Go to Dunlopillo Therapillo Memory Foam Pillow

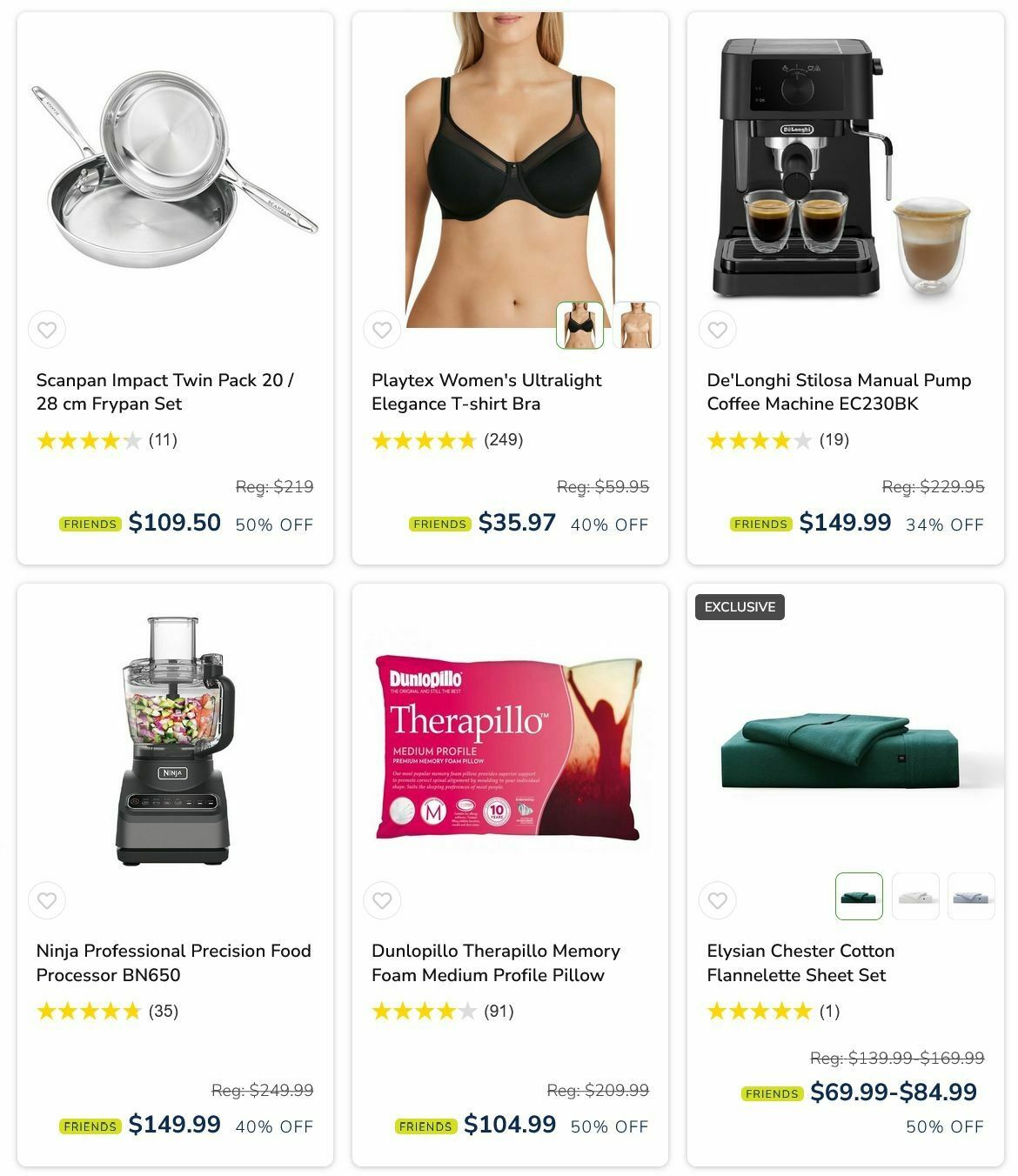pyautogui.click(x=496, y=963)
